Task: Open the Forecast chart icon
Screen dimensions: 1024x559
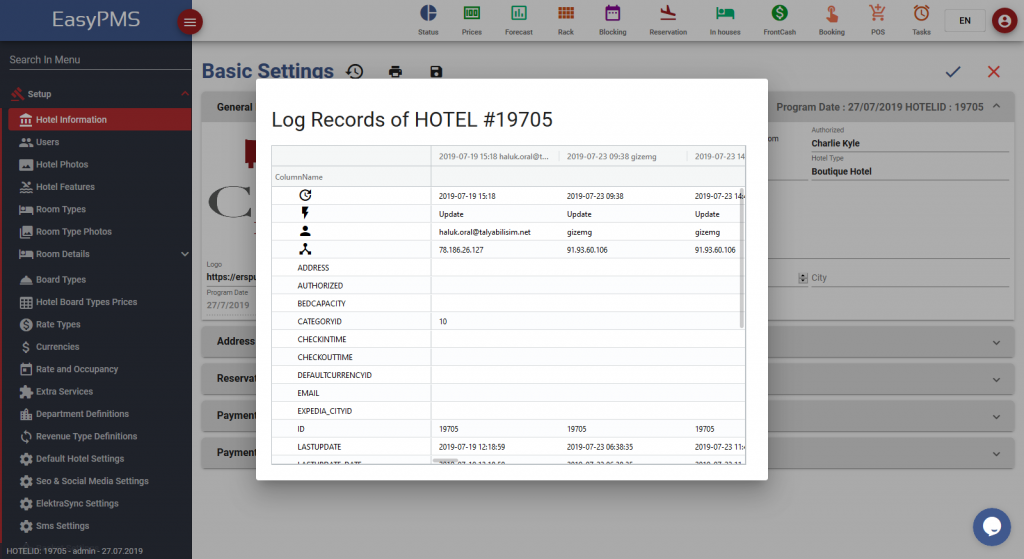Action: point(519,14)
